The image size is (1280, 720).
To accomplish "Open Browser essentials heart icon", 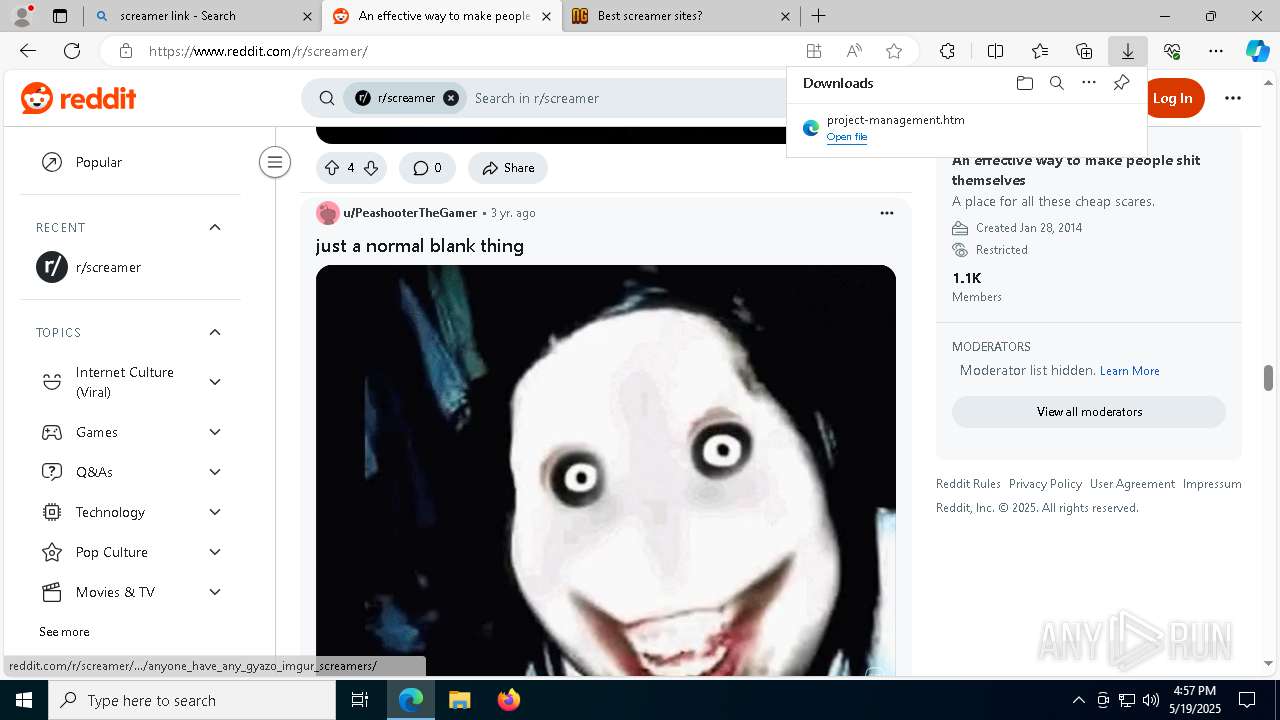I will (1172, 51).
